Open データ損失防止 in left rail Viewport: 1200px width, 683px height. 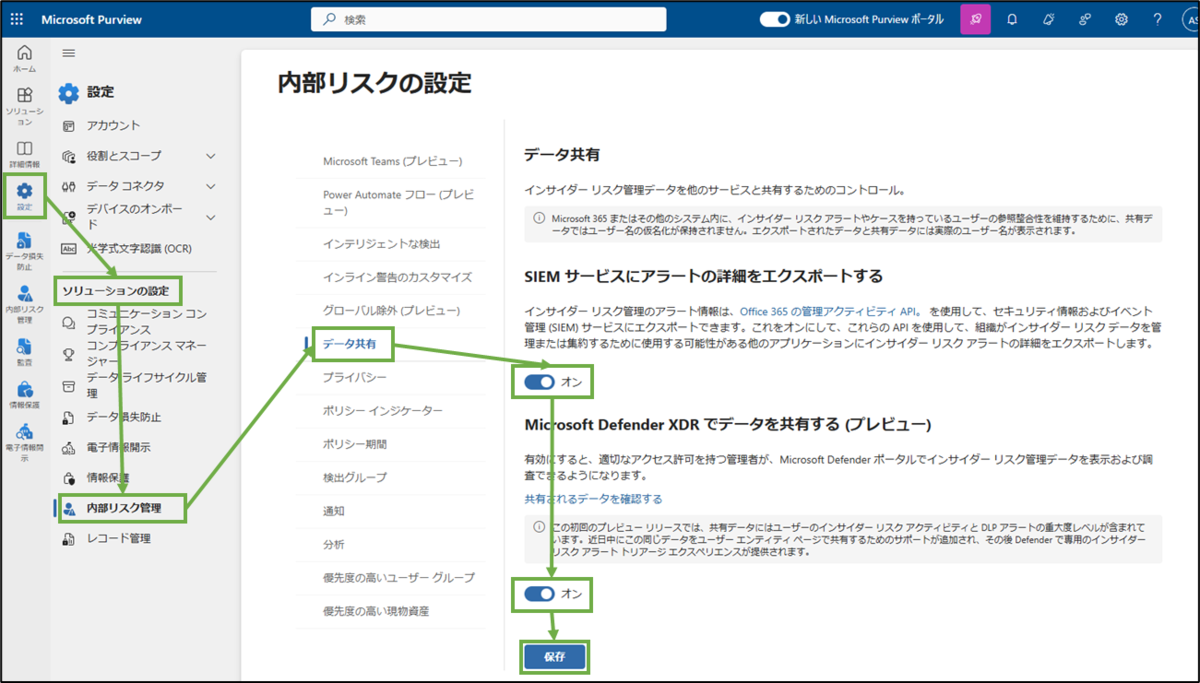pyautogui.click(x=25, y=251)
